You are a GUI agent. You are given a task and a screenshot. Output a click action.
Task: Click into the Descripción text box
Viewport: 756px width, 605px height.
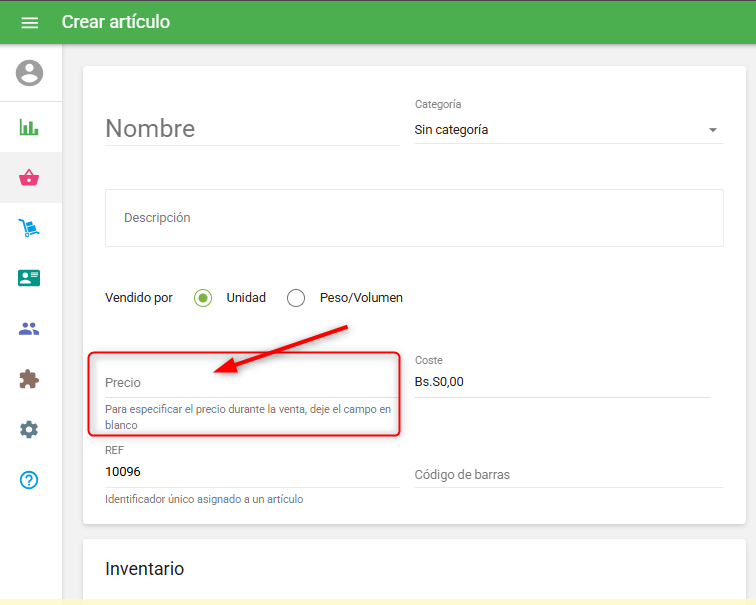coord(414,218)
